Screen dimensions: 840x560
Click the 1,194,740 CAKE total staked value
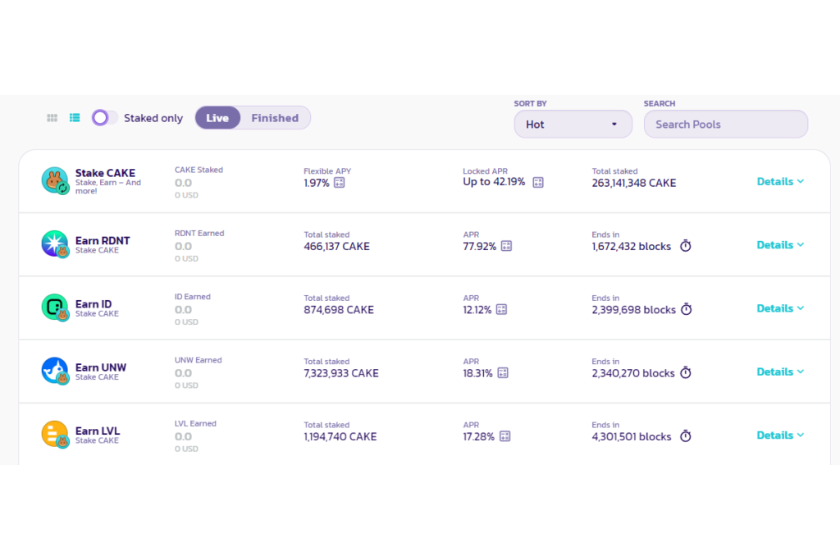click(340, 437)
